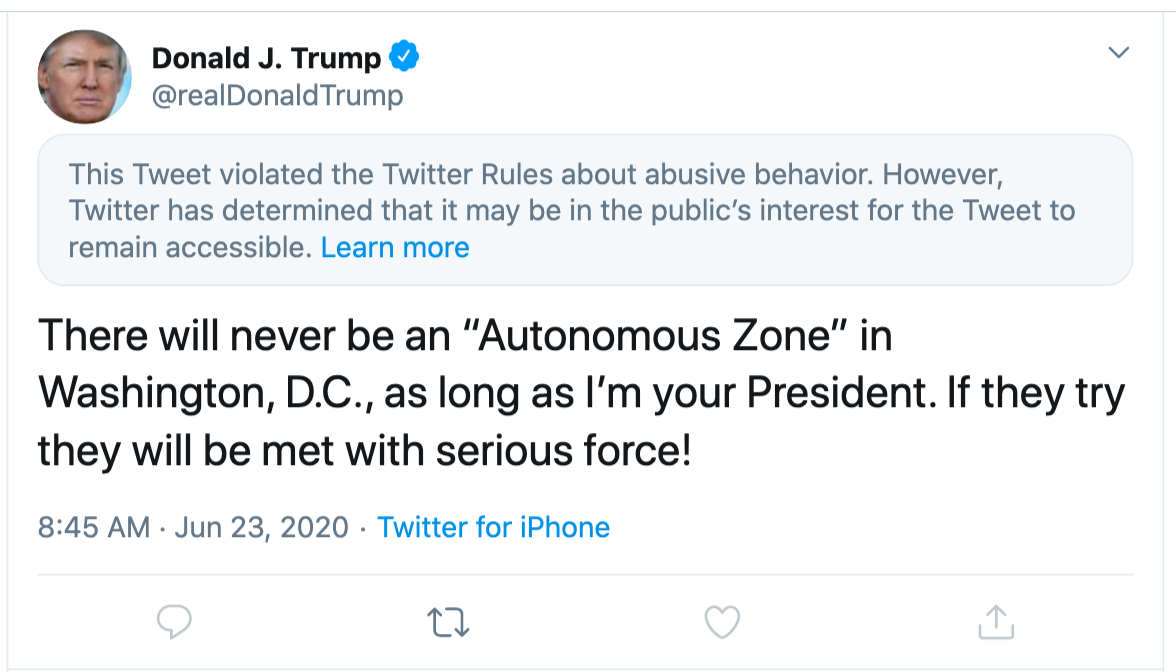This screenshot has height=672, width=1176.
Task: Open the Donald J. Trump display name
Action: coord(266,59)
